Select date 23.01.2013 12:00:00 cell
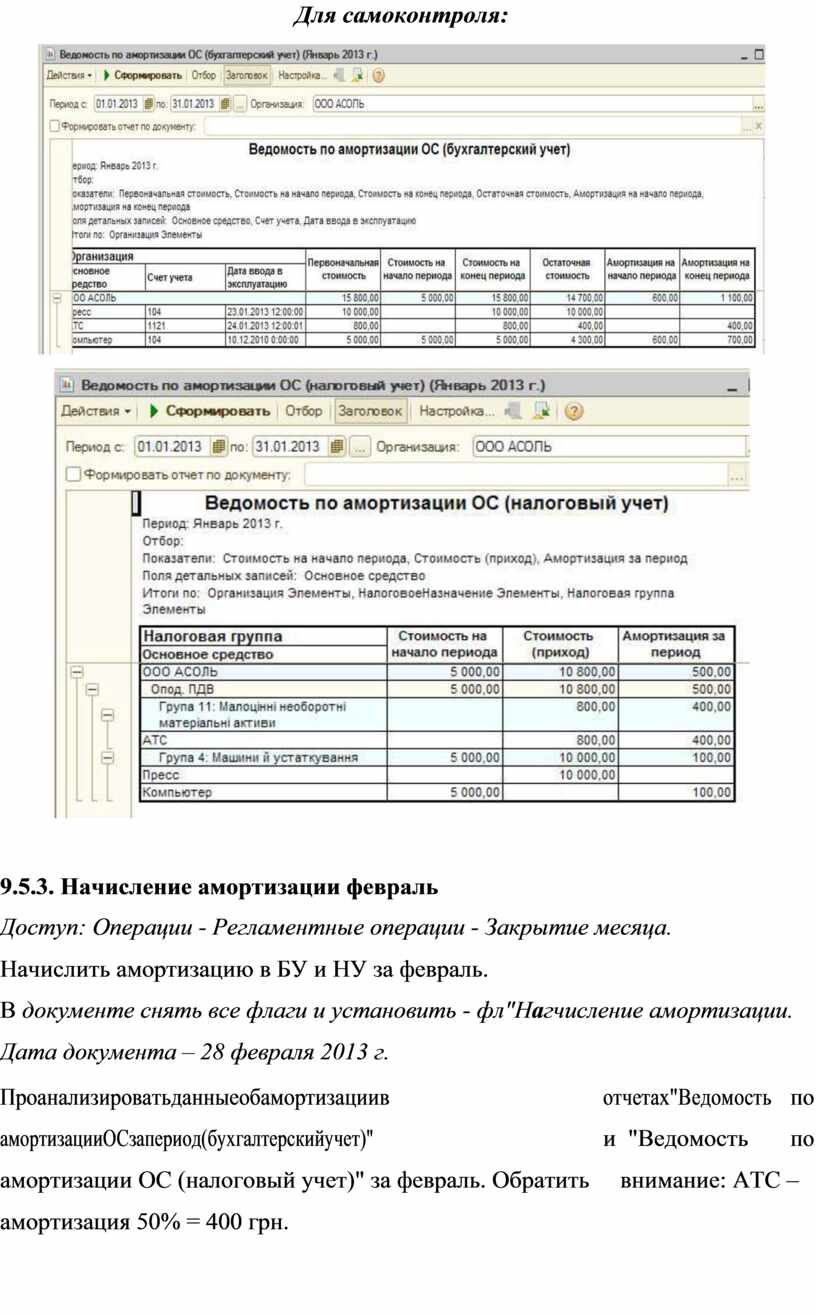Image resolution: width=816 pixels, height=1315 pixels. (264, 311)
